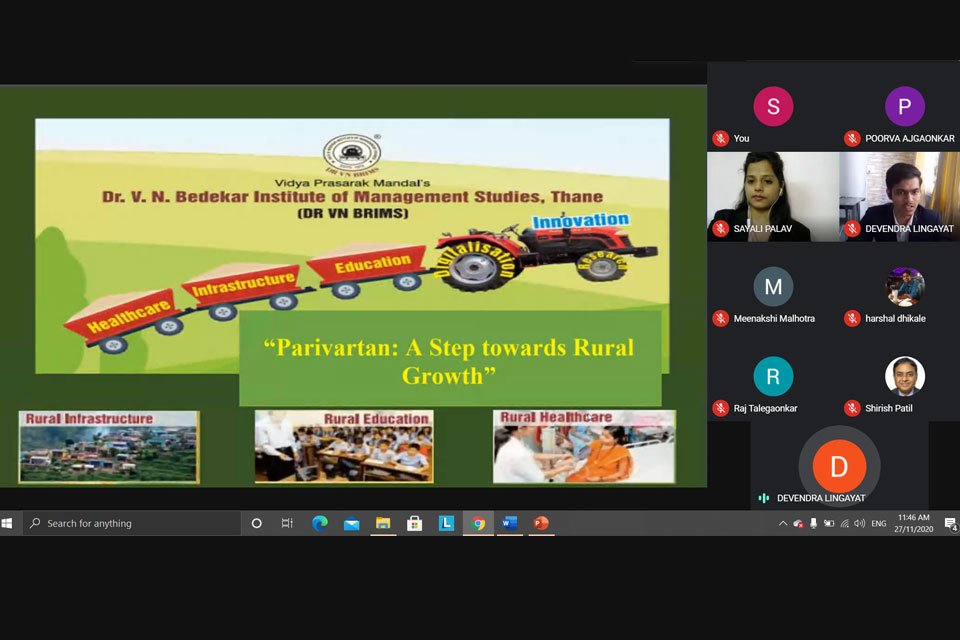The image size is (960, 640).
Task: Select Shirish Patil's profile photo
Action: [x=905, y=376]
